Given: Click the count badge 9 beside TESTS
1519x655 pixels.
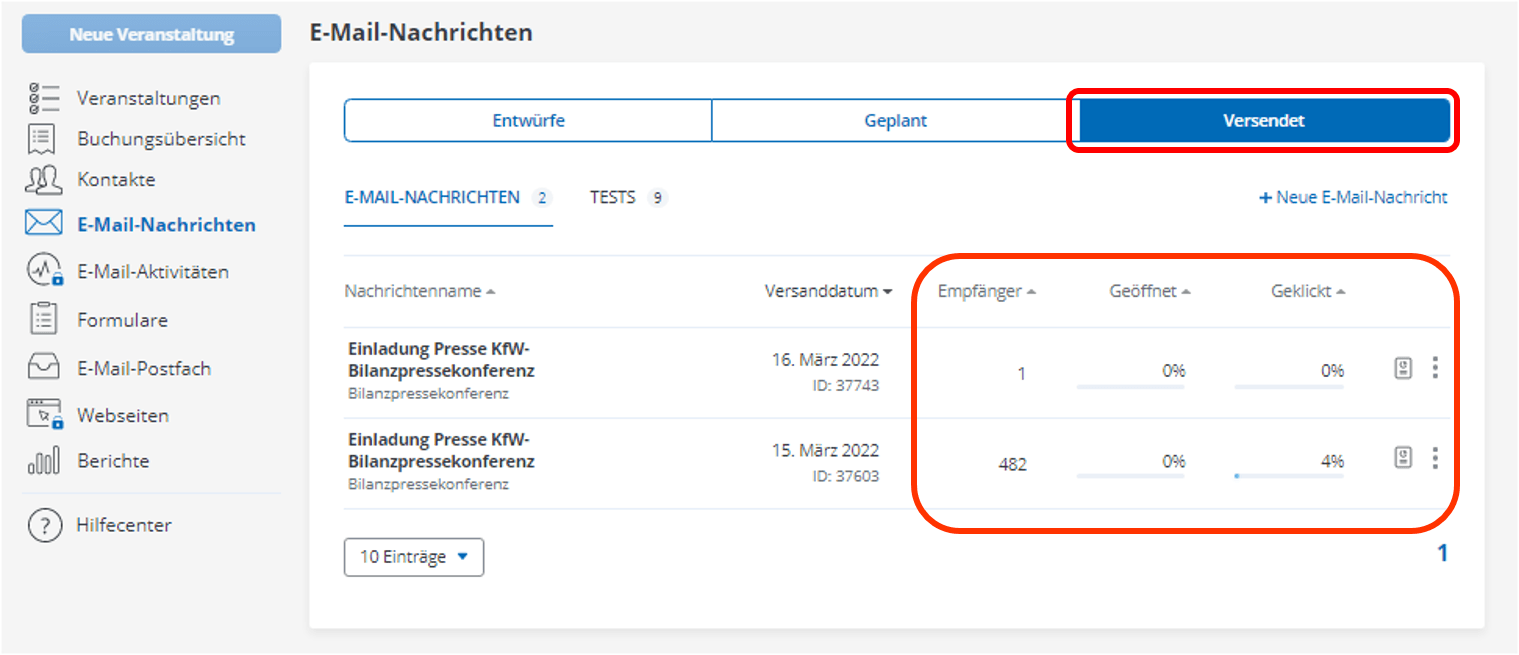Looking at the screenshot, I should point(657,198).
